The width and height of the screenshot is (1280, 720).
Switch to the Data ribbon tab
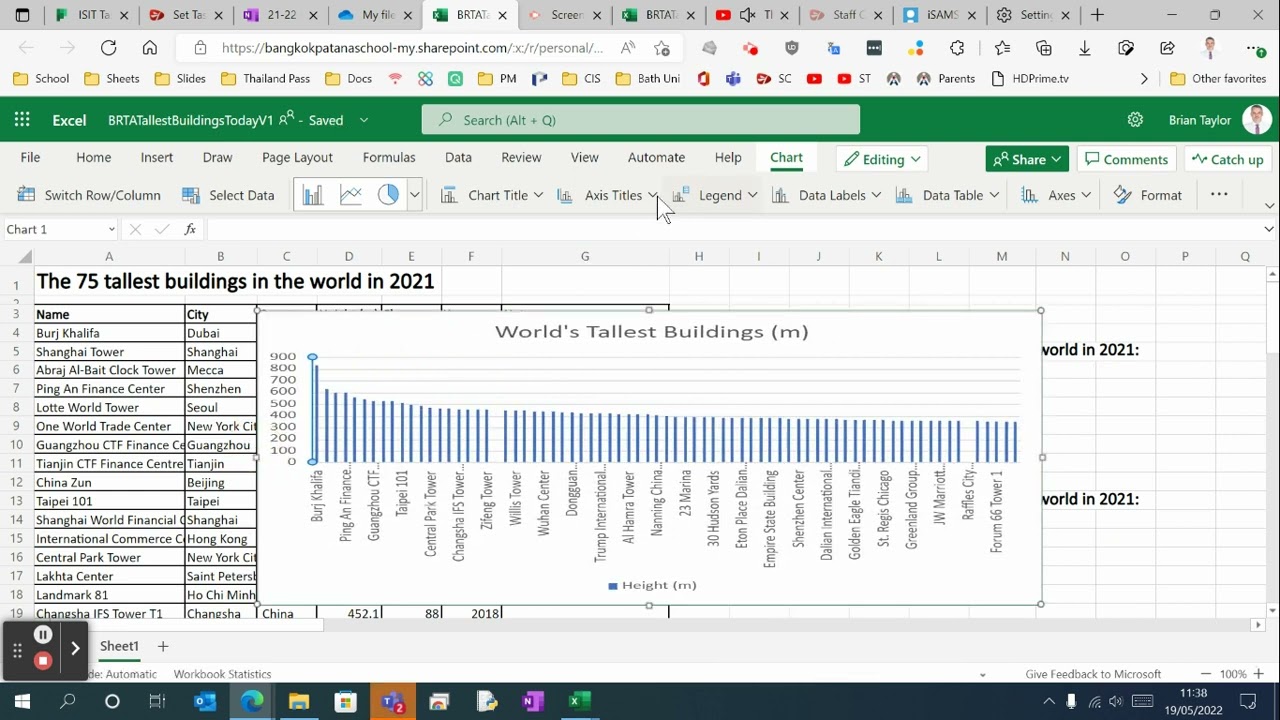pos(458,157)
